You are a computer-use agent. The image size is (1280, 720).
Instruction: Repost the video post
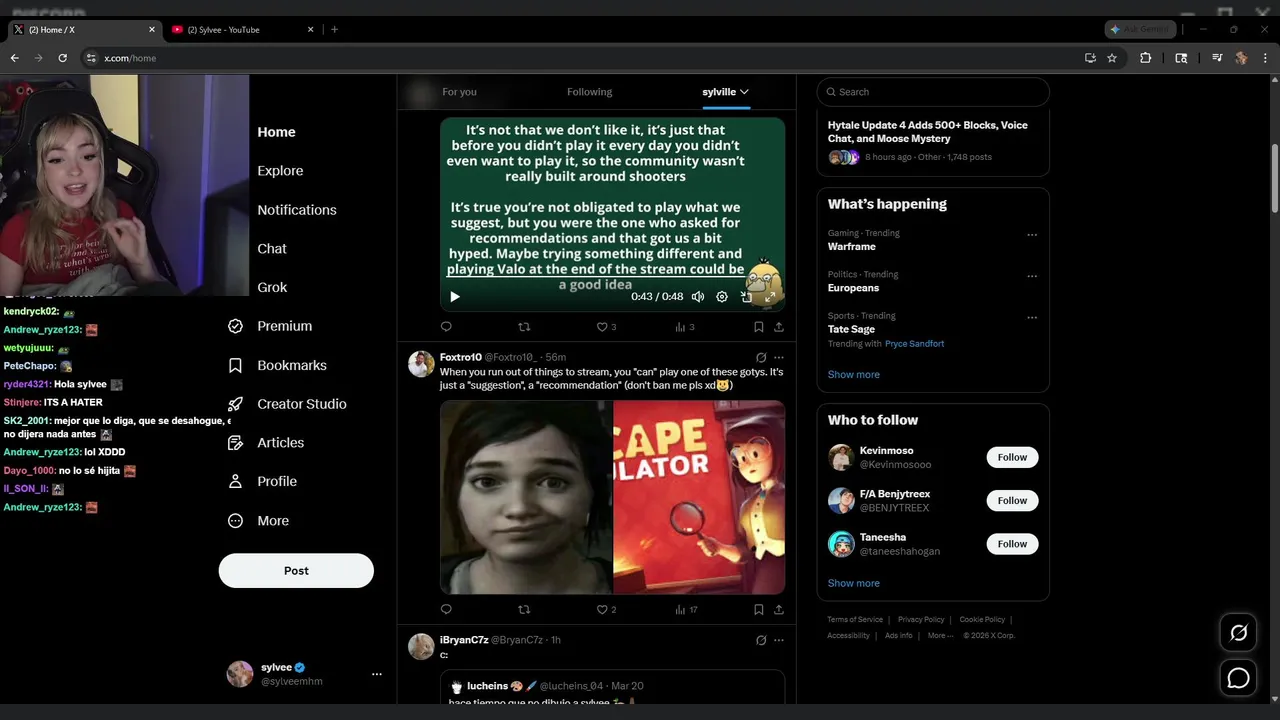524,327
